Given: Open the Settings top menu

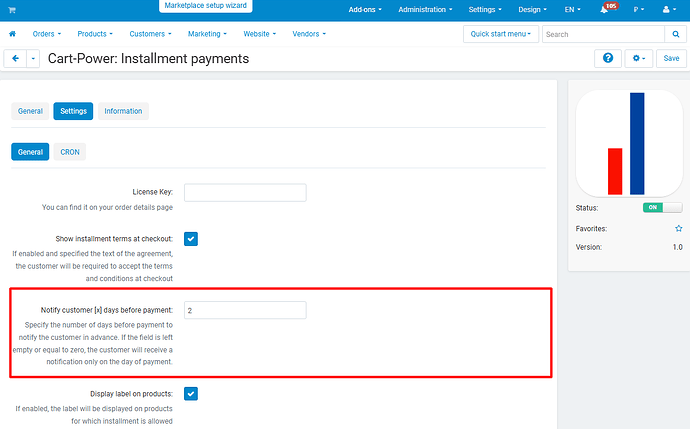Looking at the screenshot, I should tap(485, 10).
